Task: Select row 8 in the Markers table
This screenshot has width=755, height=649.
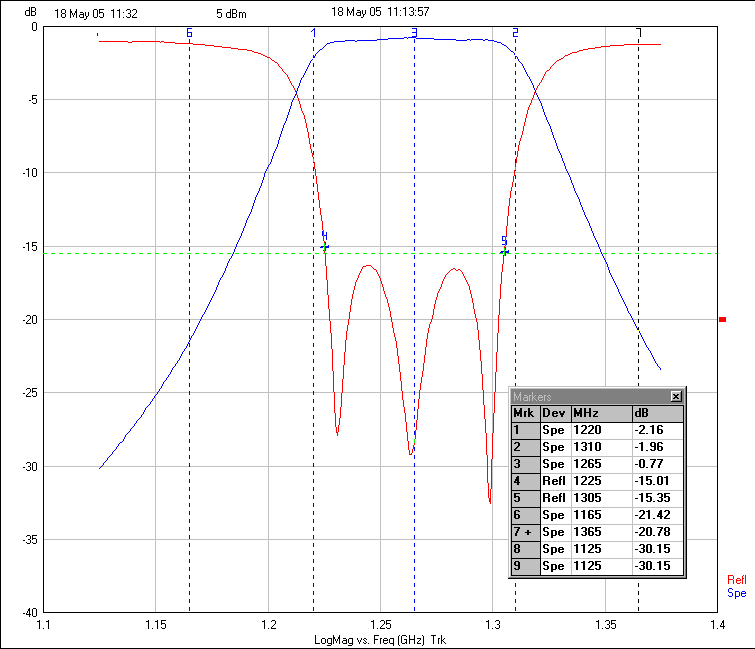Action: [597, 549]
